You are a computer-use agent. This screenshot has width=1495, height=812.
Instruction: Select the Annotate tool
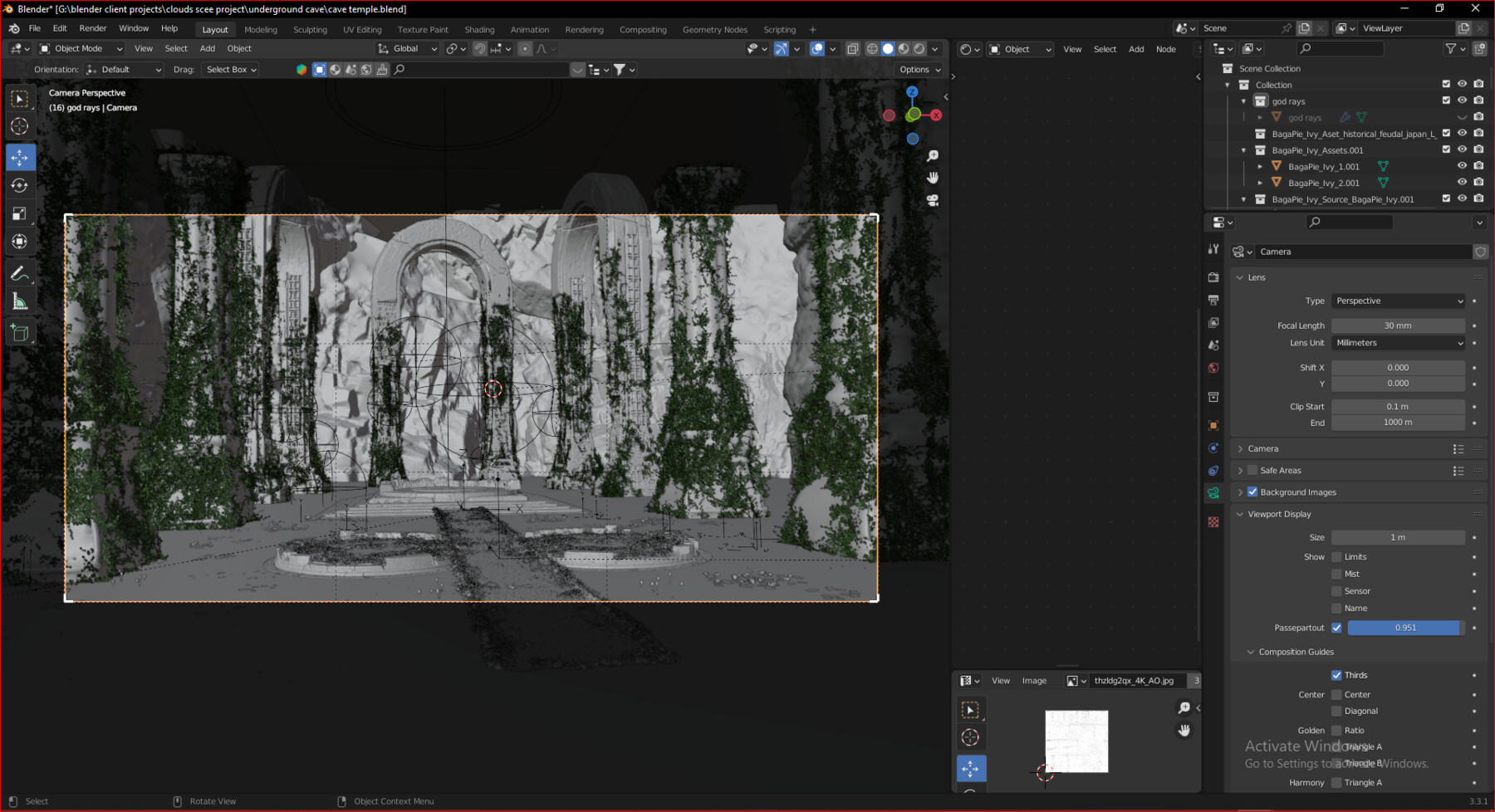coord(20,272)
